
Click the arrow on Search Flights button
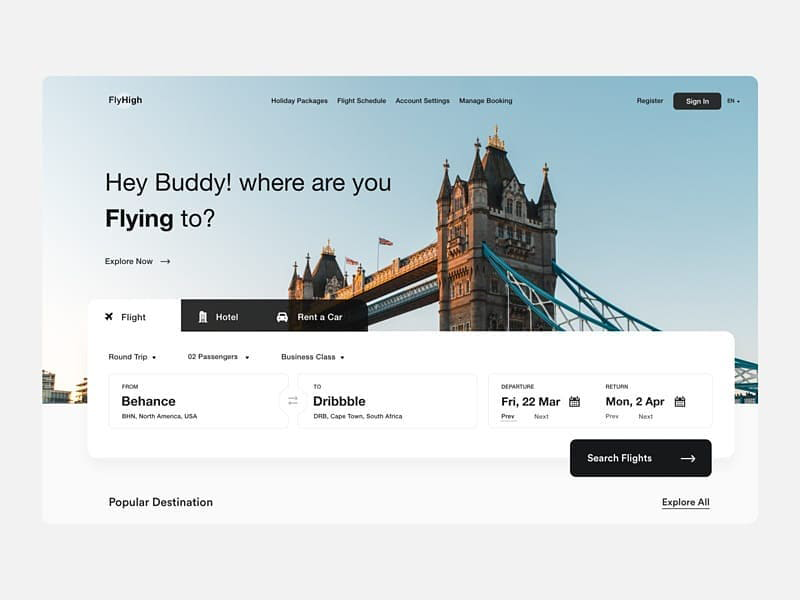pos(688,459)
